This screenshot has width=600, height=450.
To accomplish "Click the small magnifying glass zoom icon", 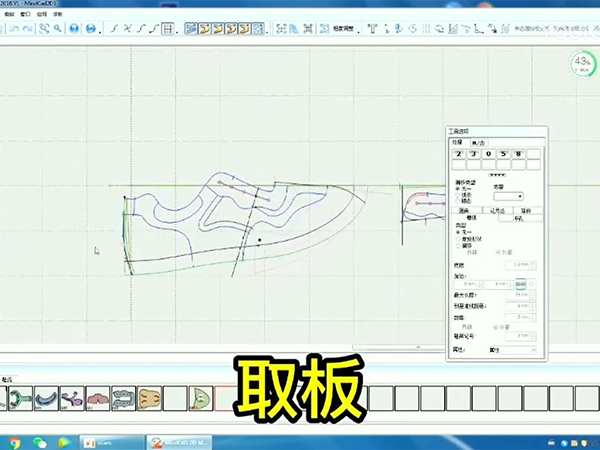I will click(57, 29).
